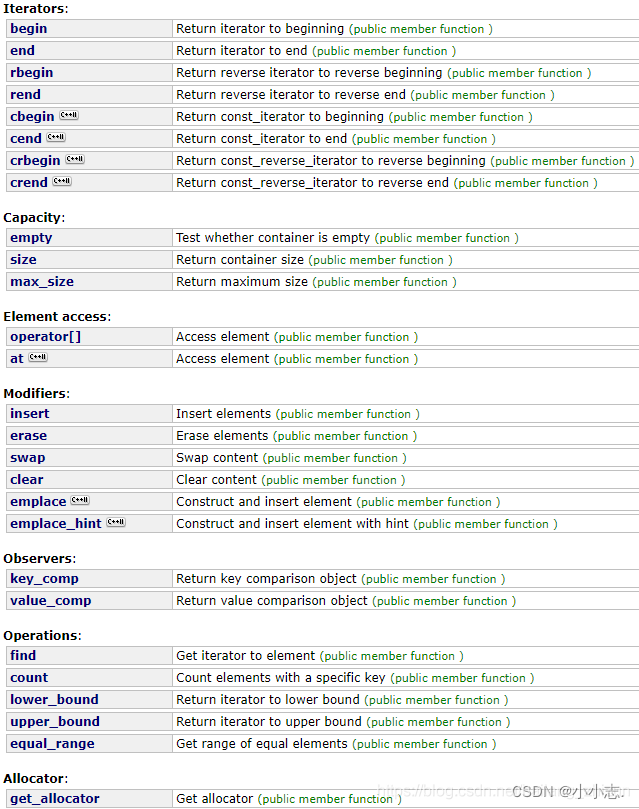Follow the equal_range link
The image size is (639, 809).
pyautogui.click(x=52, y=743)
